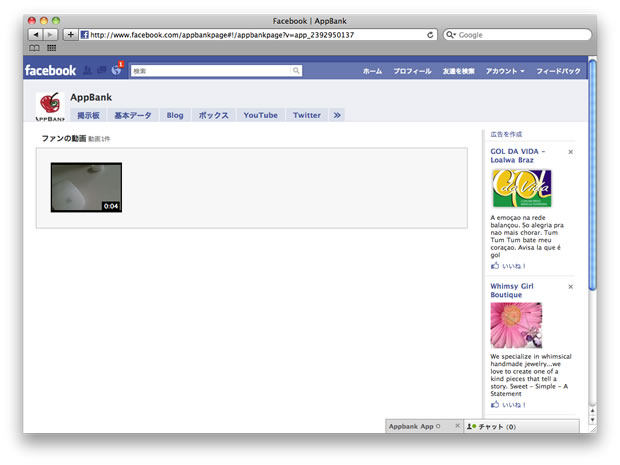Open the 掲示板 tab
The width and height of the screenshot is (620, 465).
88,115
